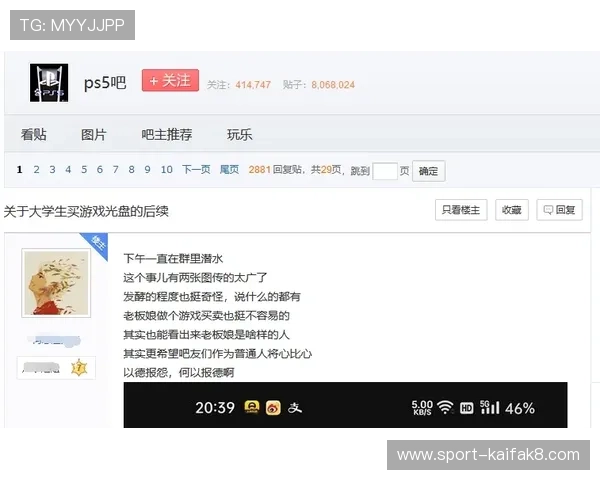
Task: Switch to the 吧主推荐 tab
Action: click(167, 134)
